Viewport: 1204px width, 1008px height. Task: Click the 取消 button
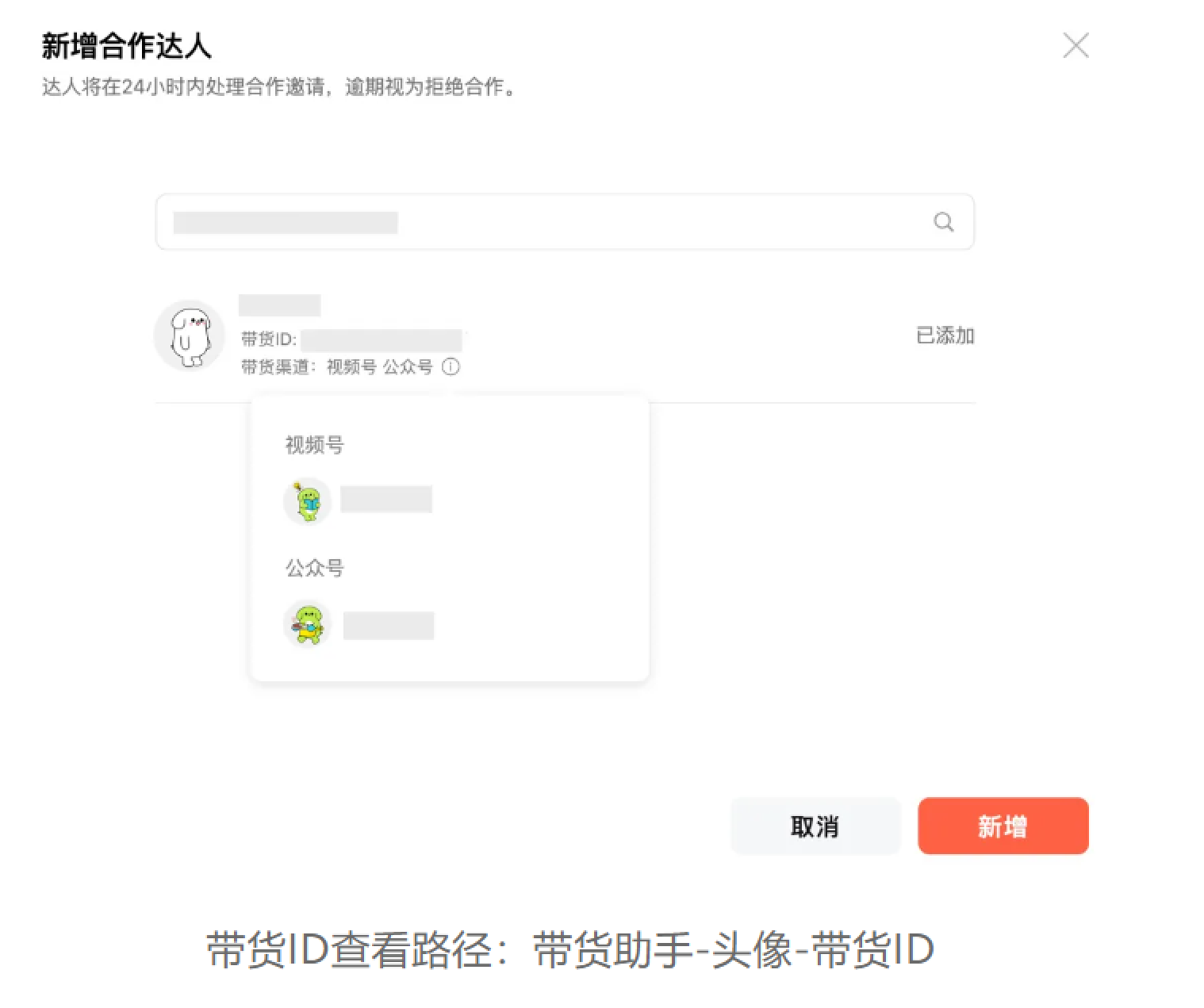tap(815, 826)
